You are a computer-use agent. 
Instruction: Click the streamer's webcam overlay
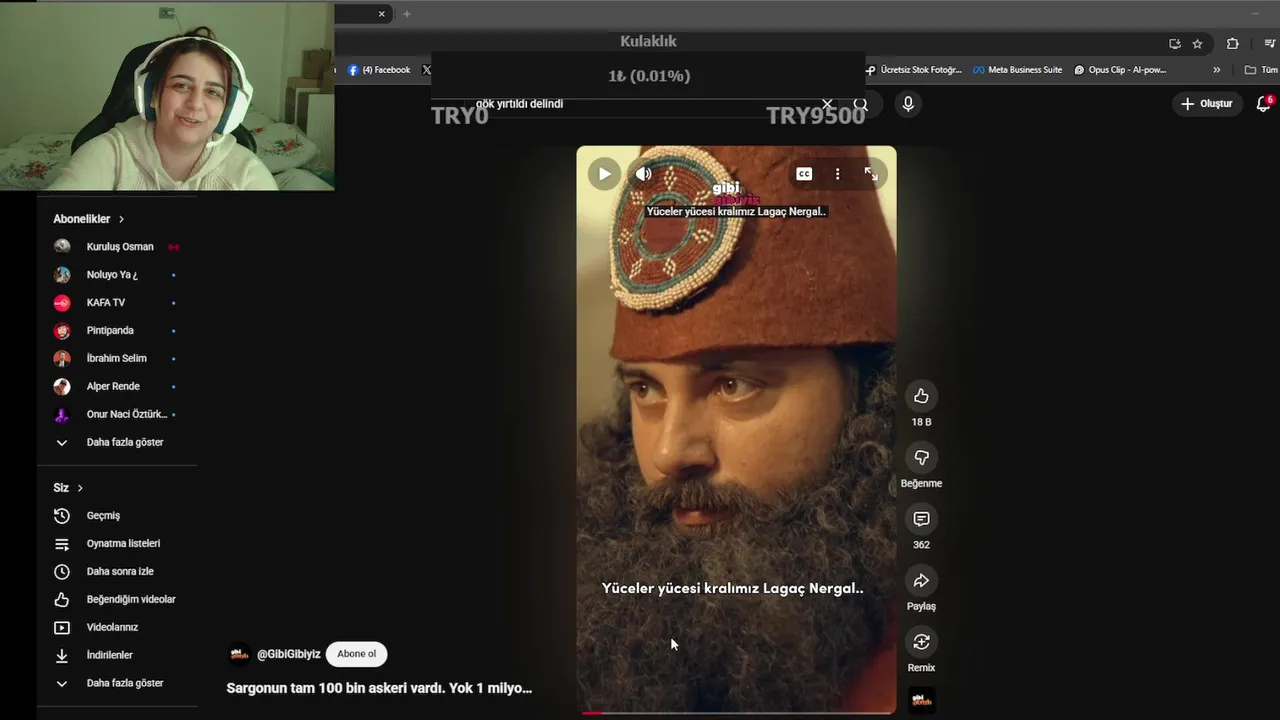[x=167, y=95]
